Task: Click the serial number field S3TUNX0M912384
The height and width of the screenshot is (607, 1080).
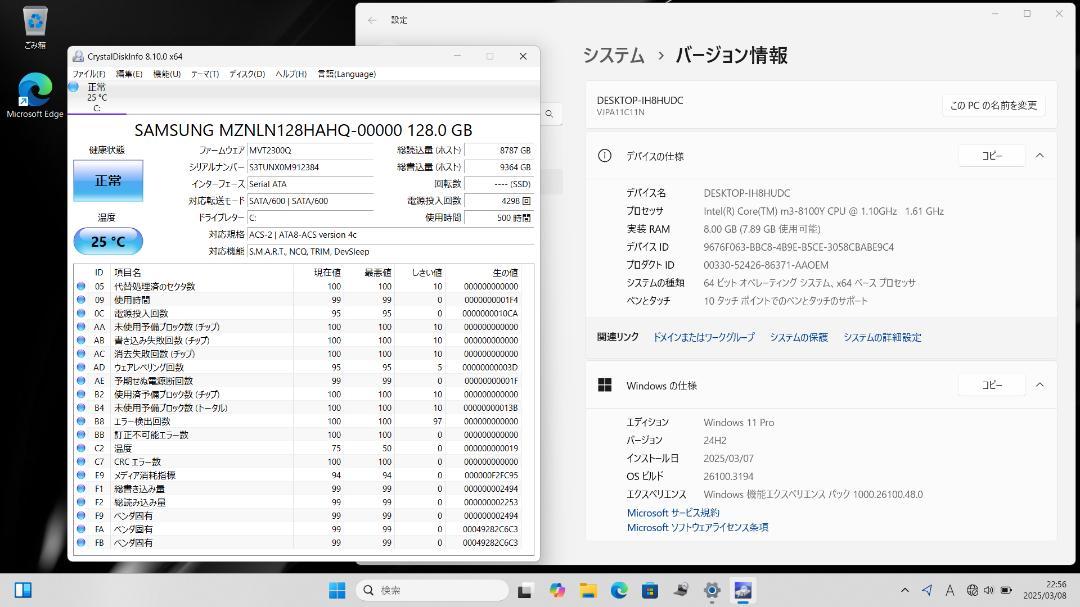Action: coord(310,167)
